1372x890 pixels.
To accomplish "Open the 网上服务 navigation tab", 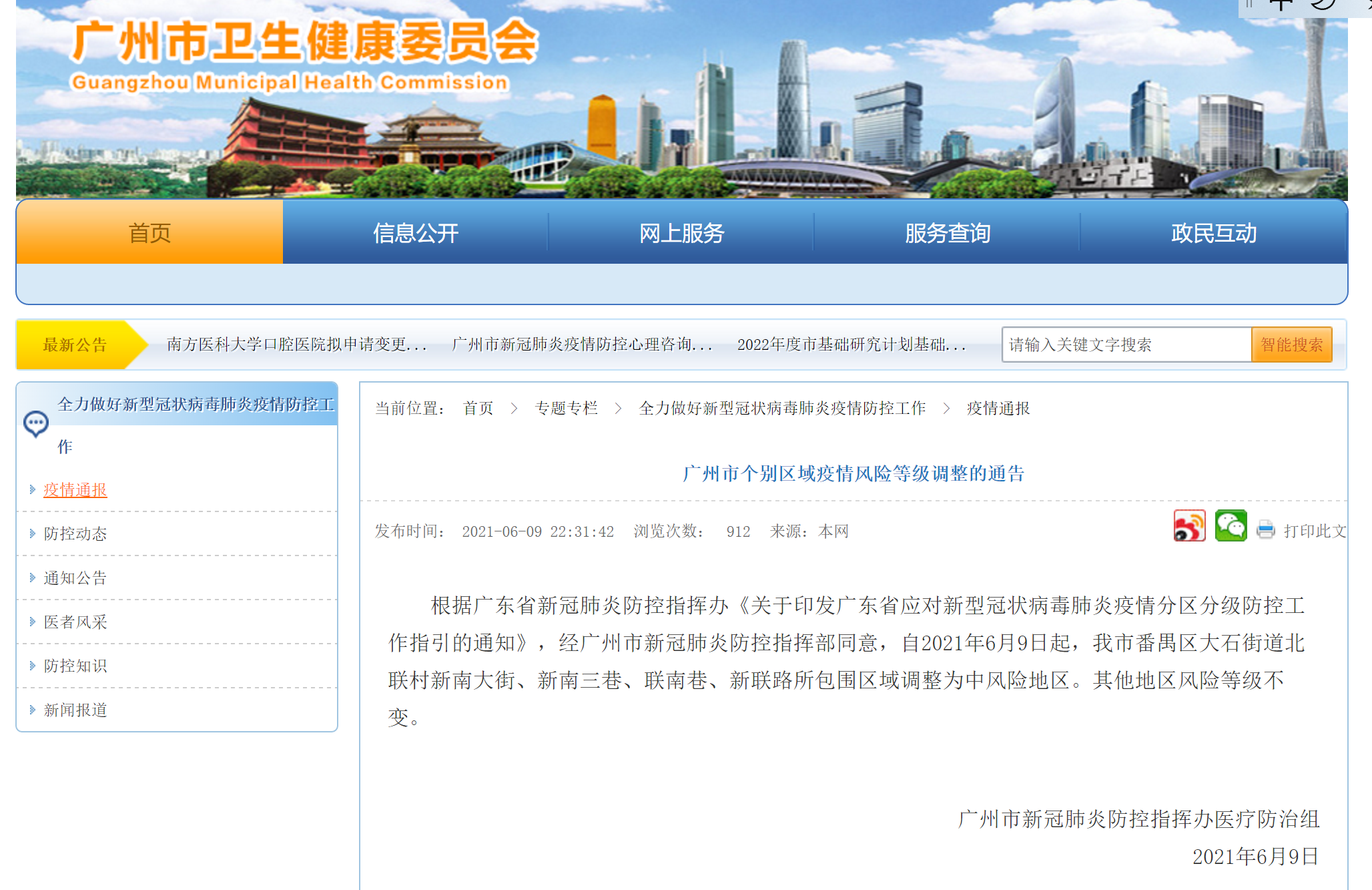I will pyautogui.click(x=681, y=233).
